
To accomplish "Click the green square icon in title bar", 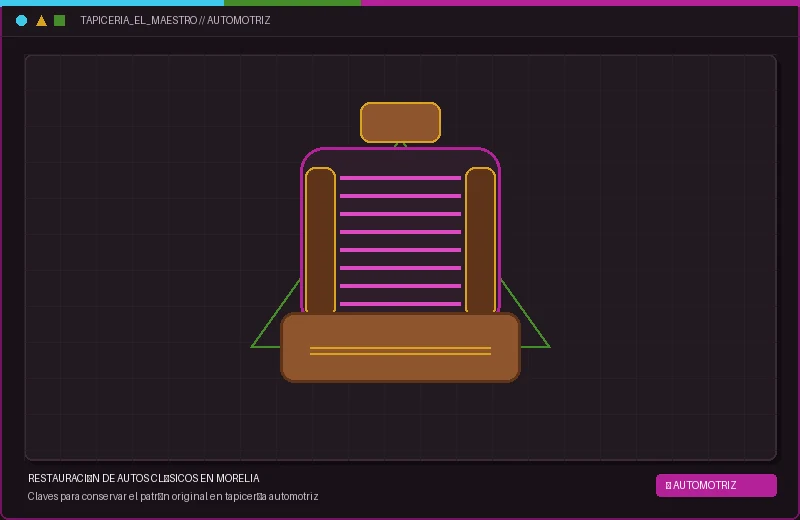I will [60, 20].
